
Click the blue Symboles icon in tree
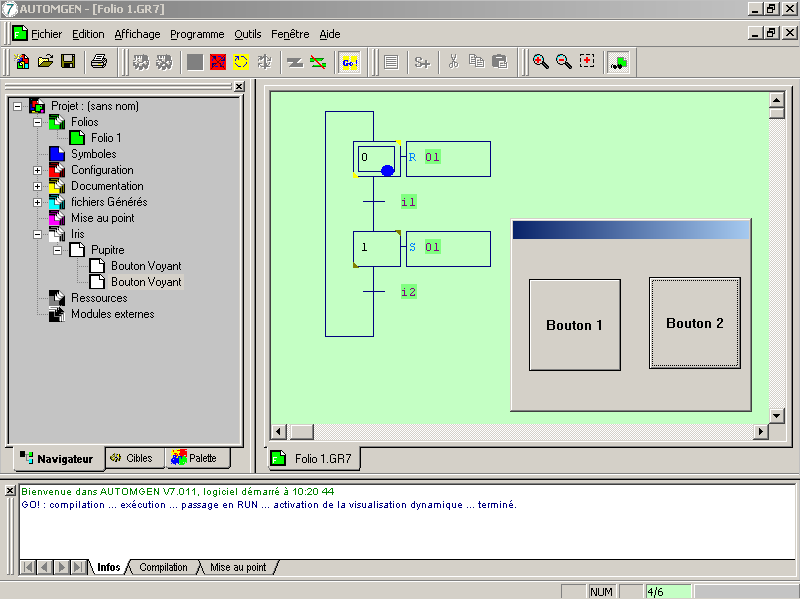point(57,154)
